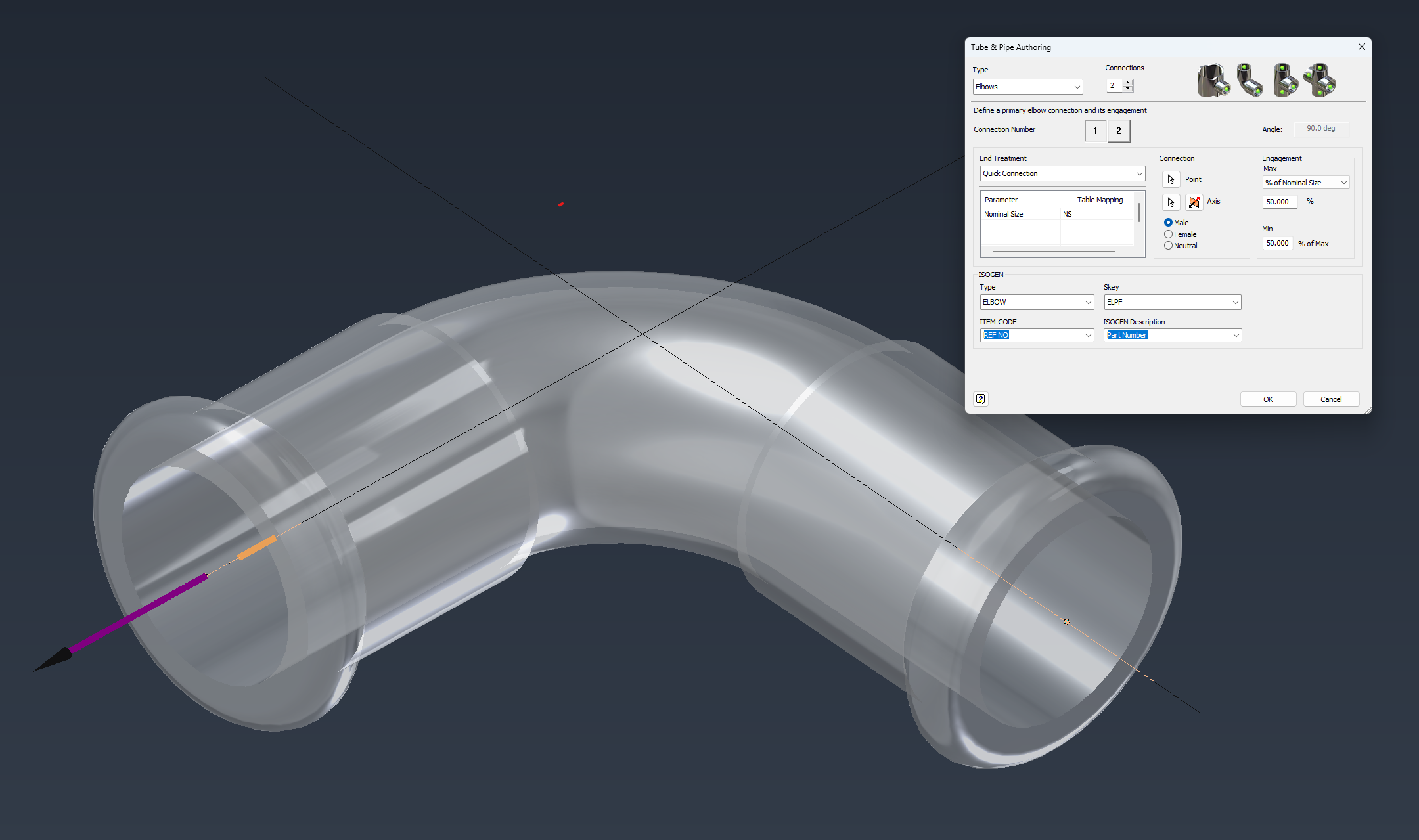This screenshot has width=1419, height=840.
Task: Select the cross fitting icon
Action: (1320, 80)
